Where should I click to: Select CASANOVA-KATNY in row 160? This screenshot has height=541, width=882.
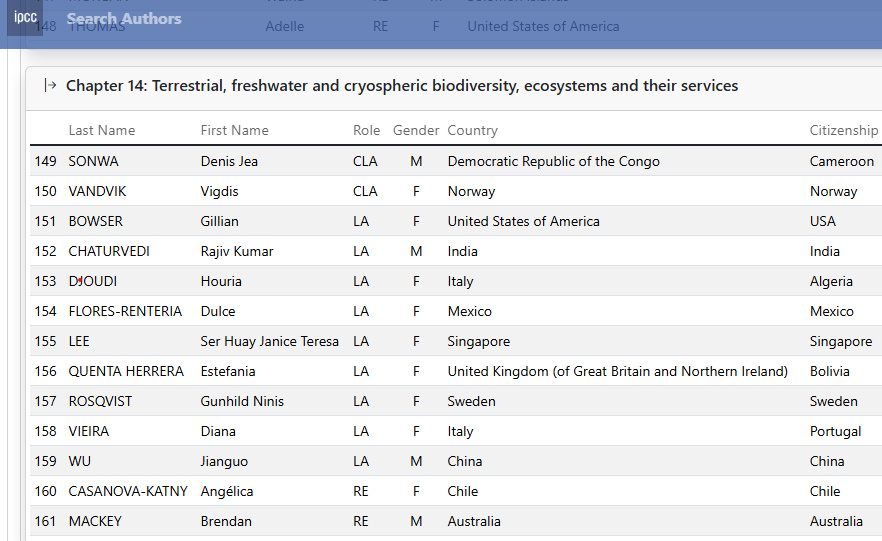click(x=128, y=491)
